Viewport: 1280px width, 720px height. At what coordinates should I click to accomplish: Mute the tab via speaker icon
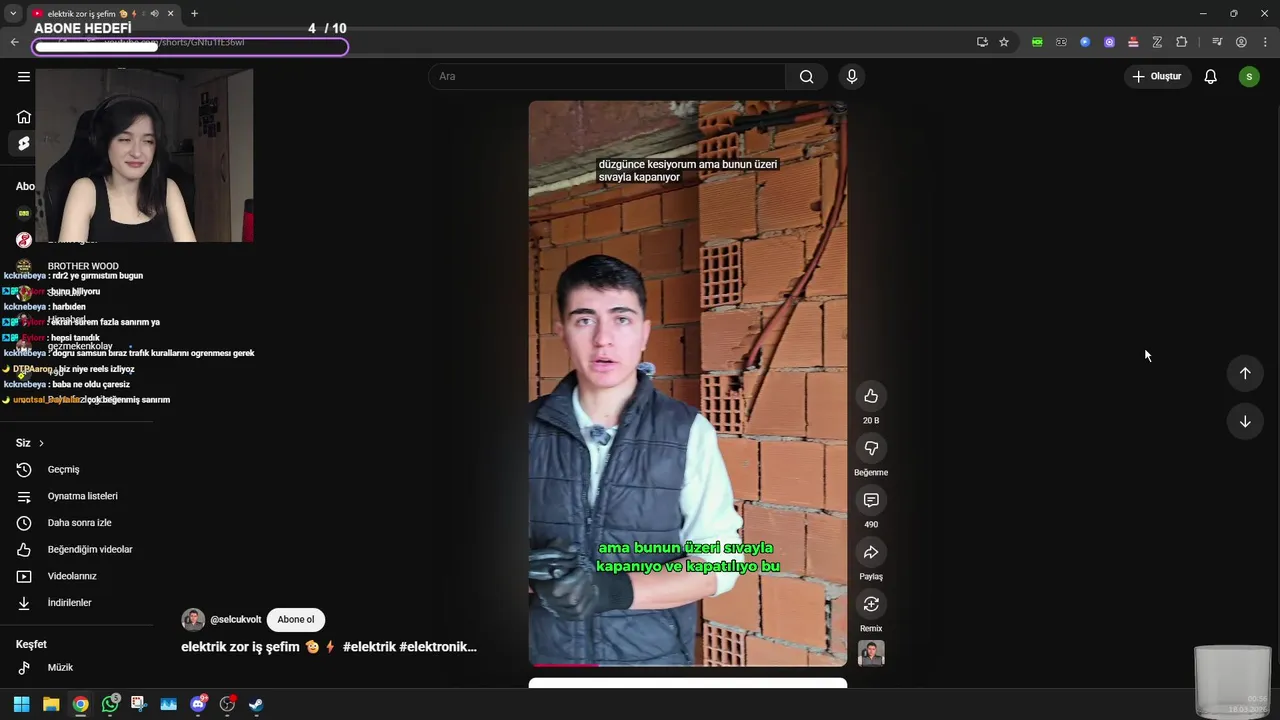coord(154,13)
